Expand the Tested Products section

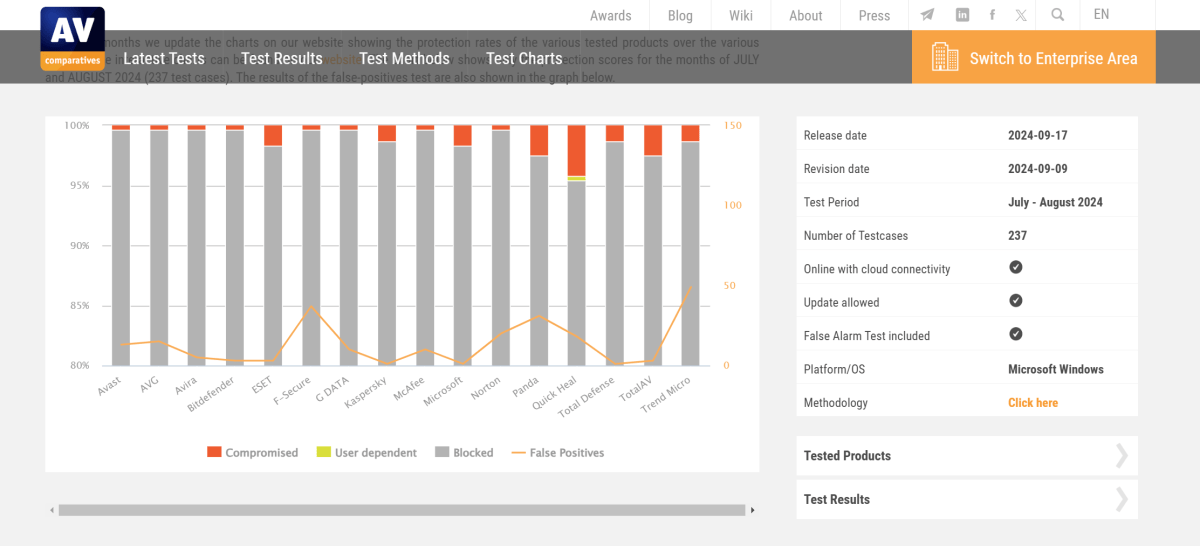pyautogui.click(x=967, y=456)
